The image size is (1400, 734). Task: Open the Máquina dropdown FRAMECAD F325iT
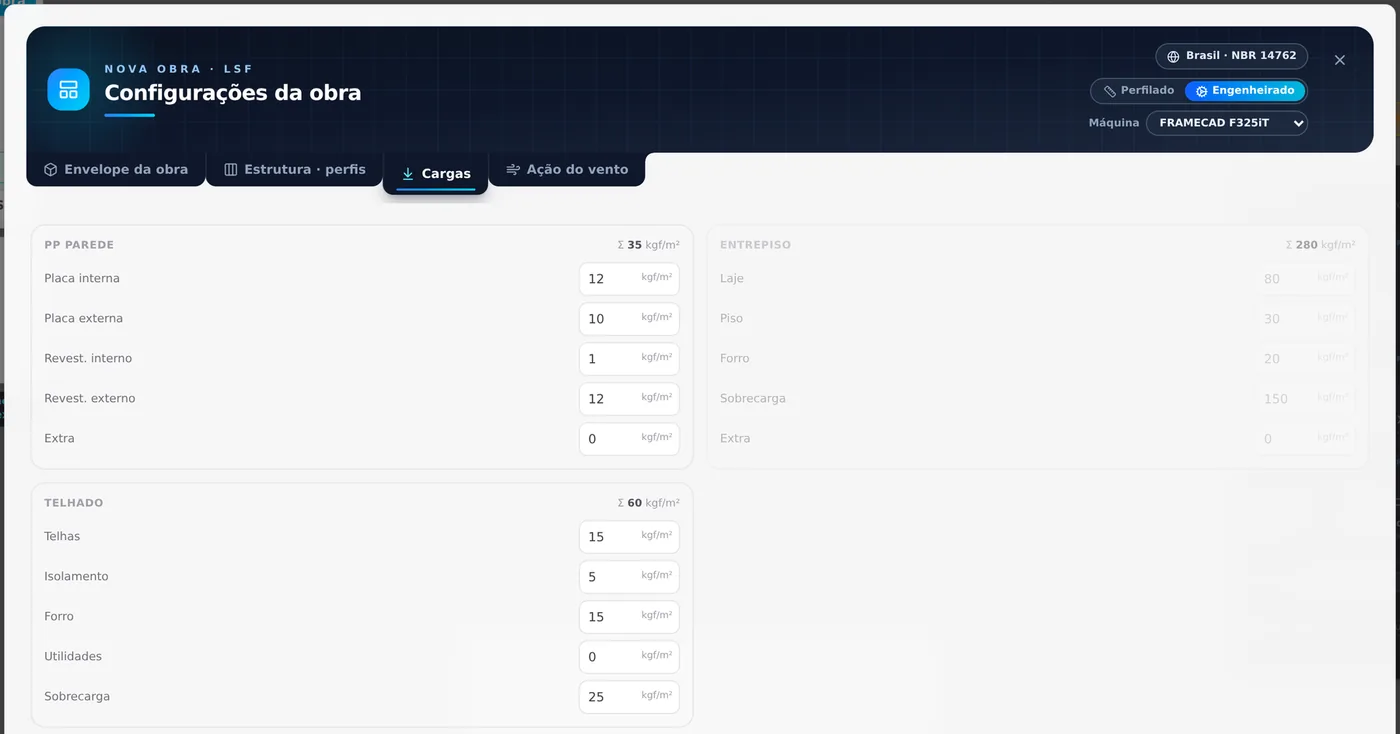(1227, 123)
